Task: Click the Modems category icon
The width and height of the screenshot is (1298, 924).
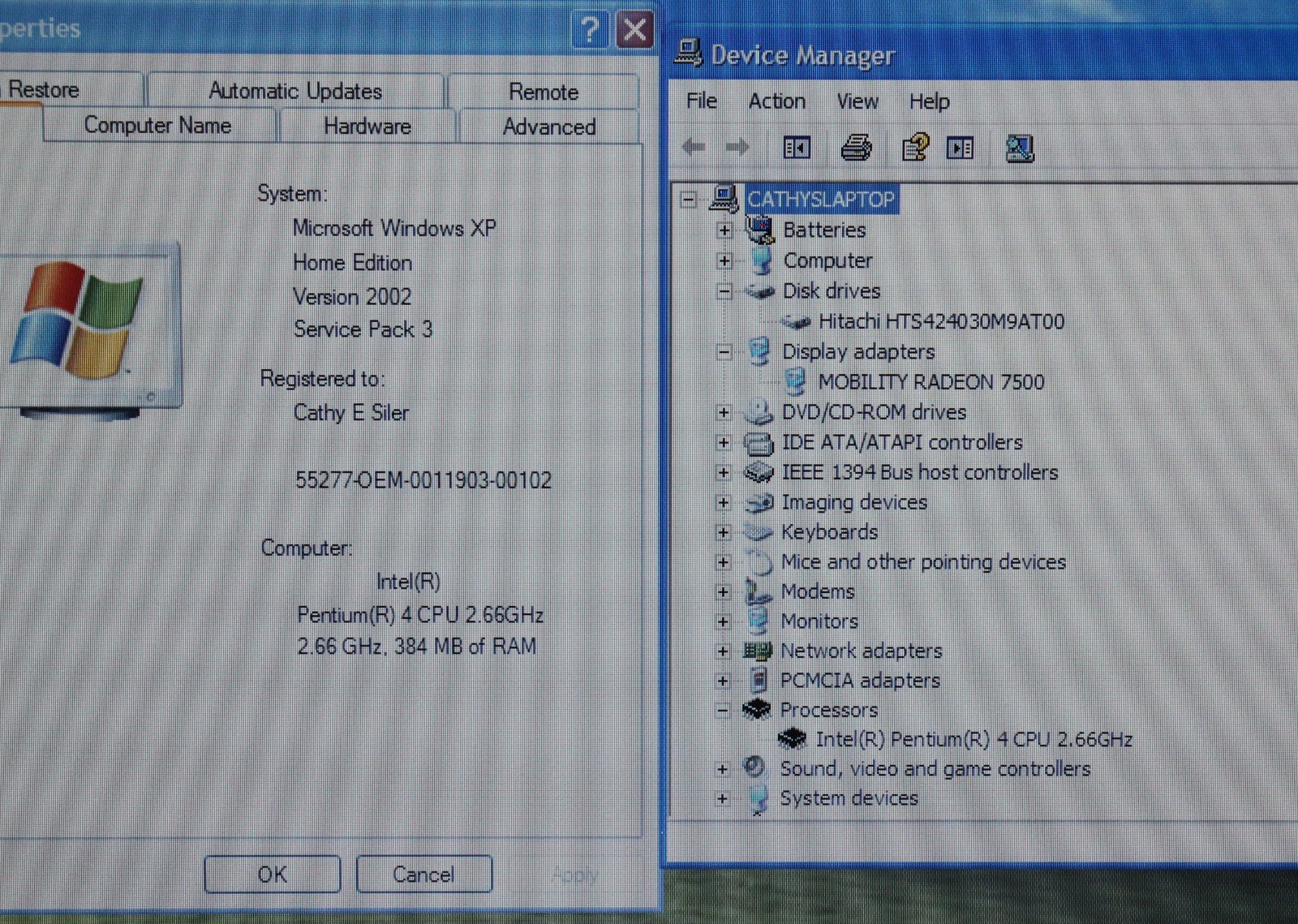Action: [x=758, y=591]
